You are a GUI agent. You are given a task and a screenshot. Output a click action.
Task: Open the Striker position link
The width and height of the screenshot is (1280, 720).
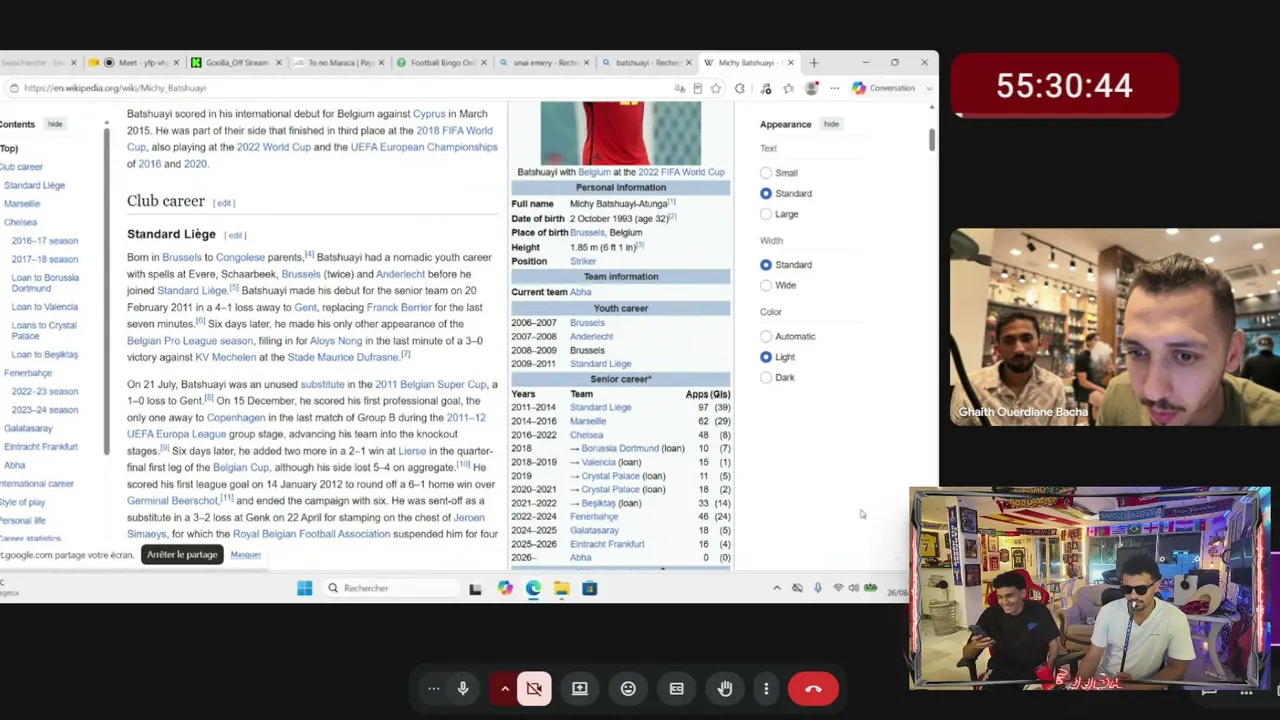tap(583, 262)
